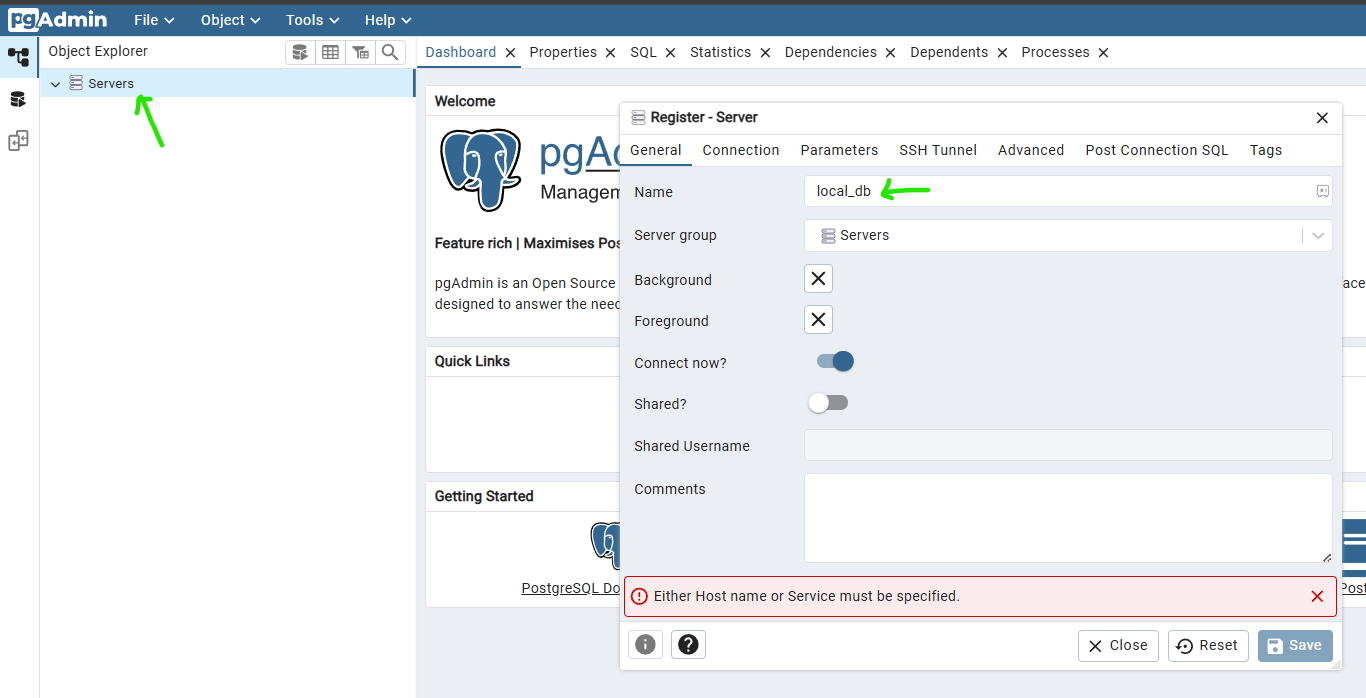The width and height of the screenshot is (1366, 698).
Task: Open help with the question mark button
Action: pos(688,645)
